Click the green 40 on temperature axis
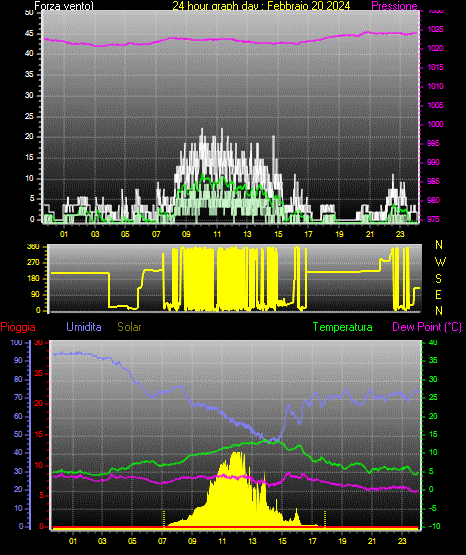Viewport: 466px width, 555px height. (433, 343)
